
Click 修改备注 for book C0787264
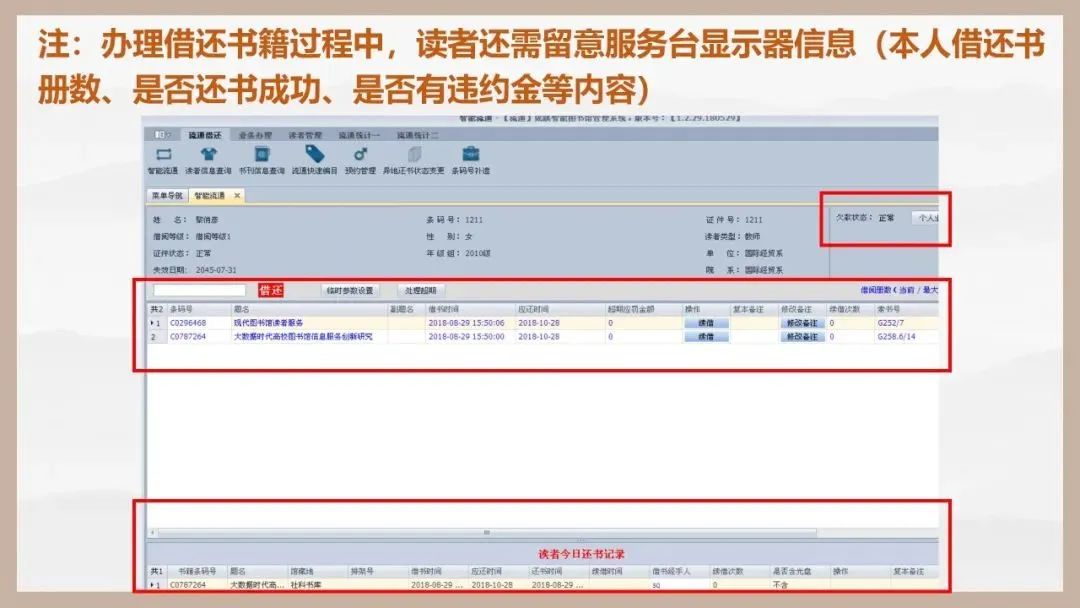[x=802, y=337]
